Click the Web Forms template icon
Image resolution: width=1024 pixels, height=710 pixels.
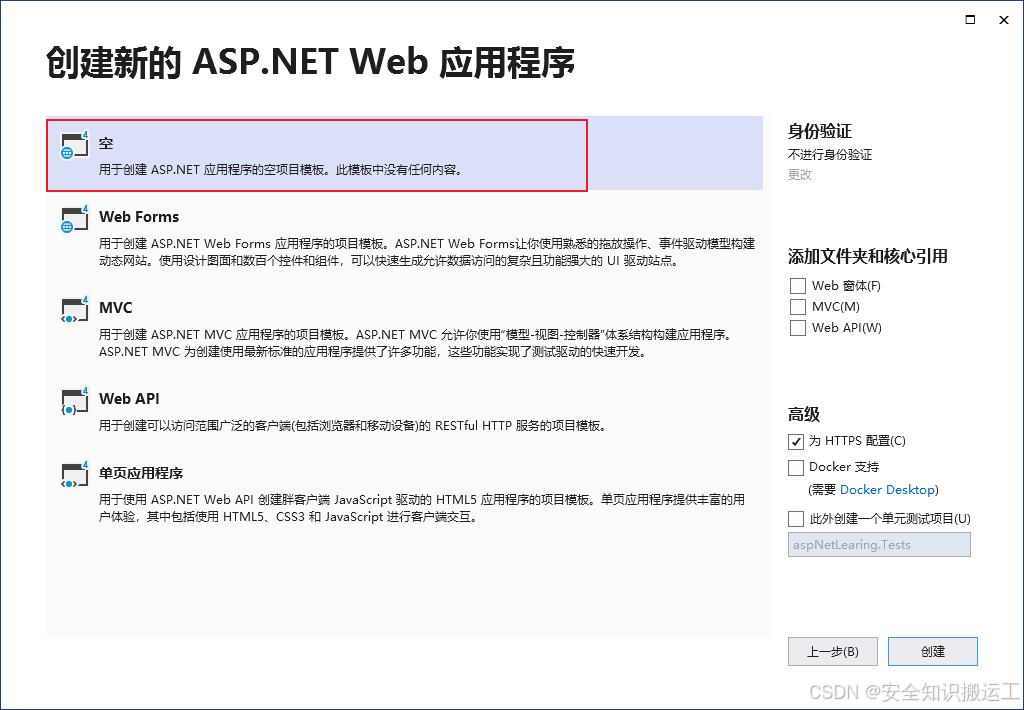(74, 219)
